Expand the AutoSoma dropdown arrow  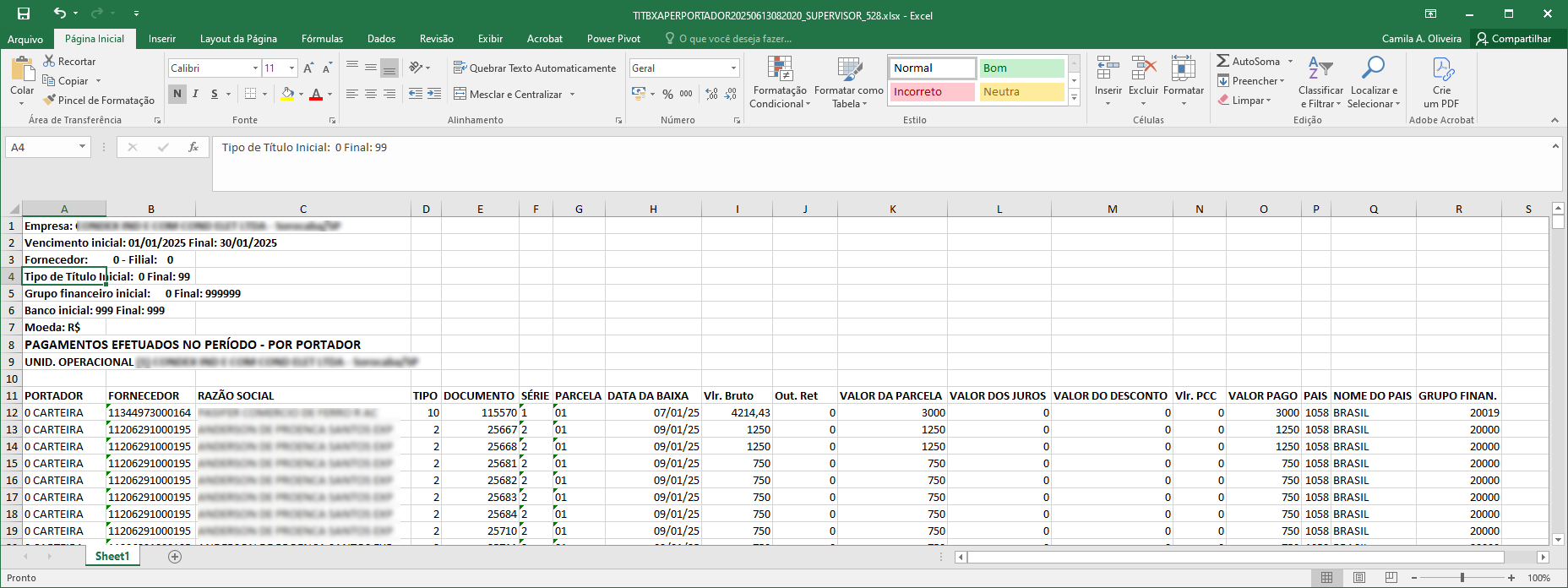pyautogui.click(x=1290, y=62)
